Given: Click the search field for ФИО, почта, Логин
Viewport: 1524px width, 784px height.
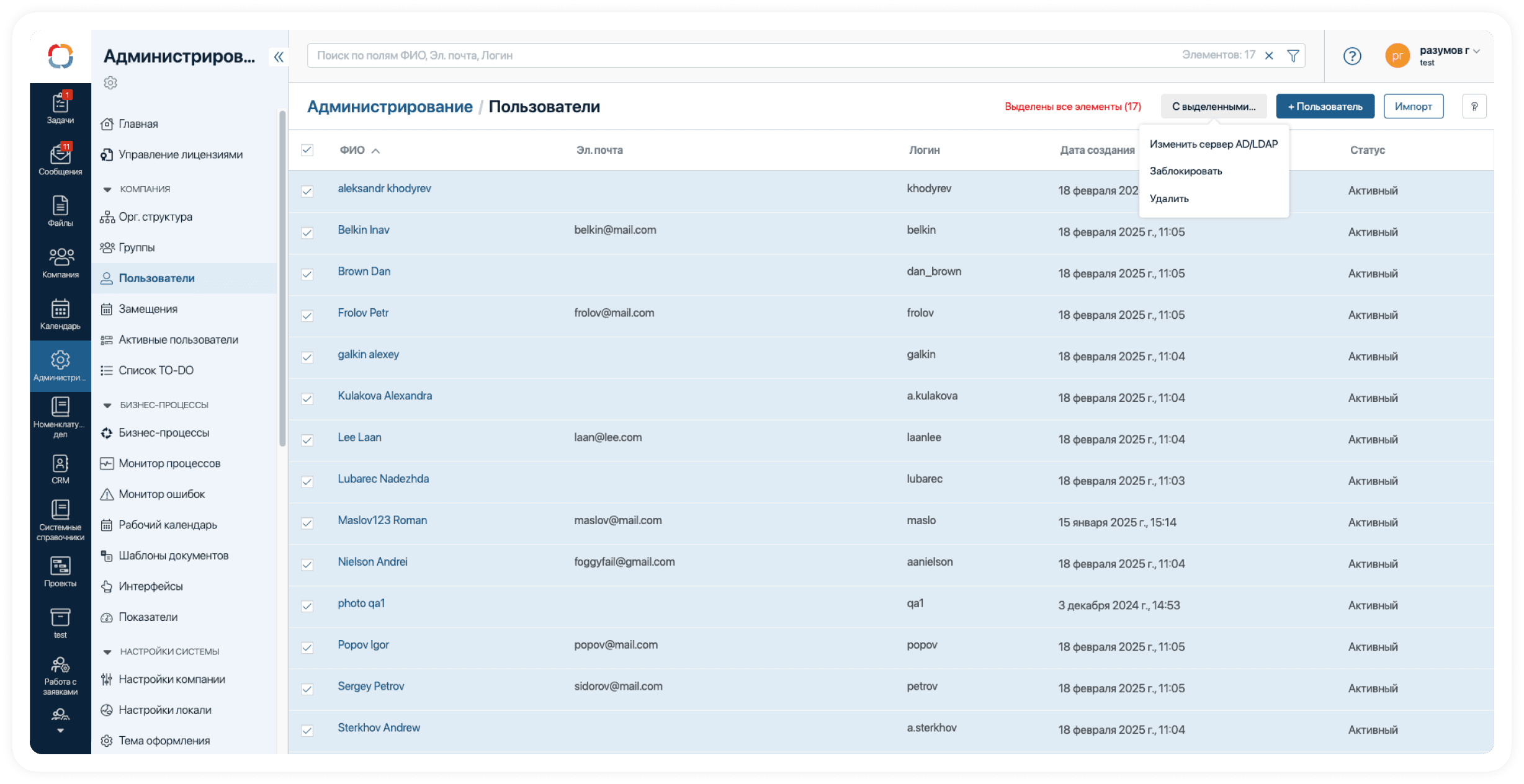Looking at the screenshot, I should tap(683, 56).
